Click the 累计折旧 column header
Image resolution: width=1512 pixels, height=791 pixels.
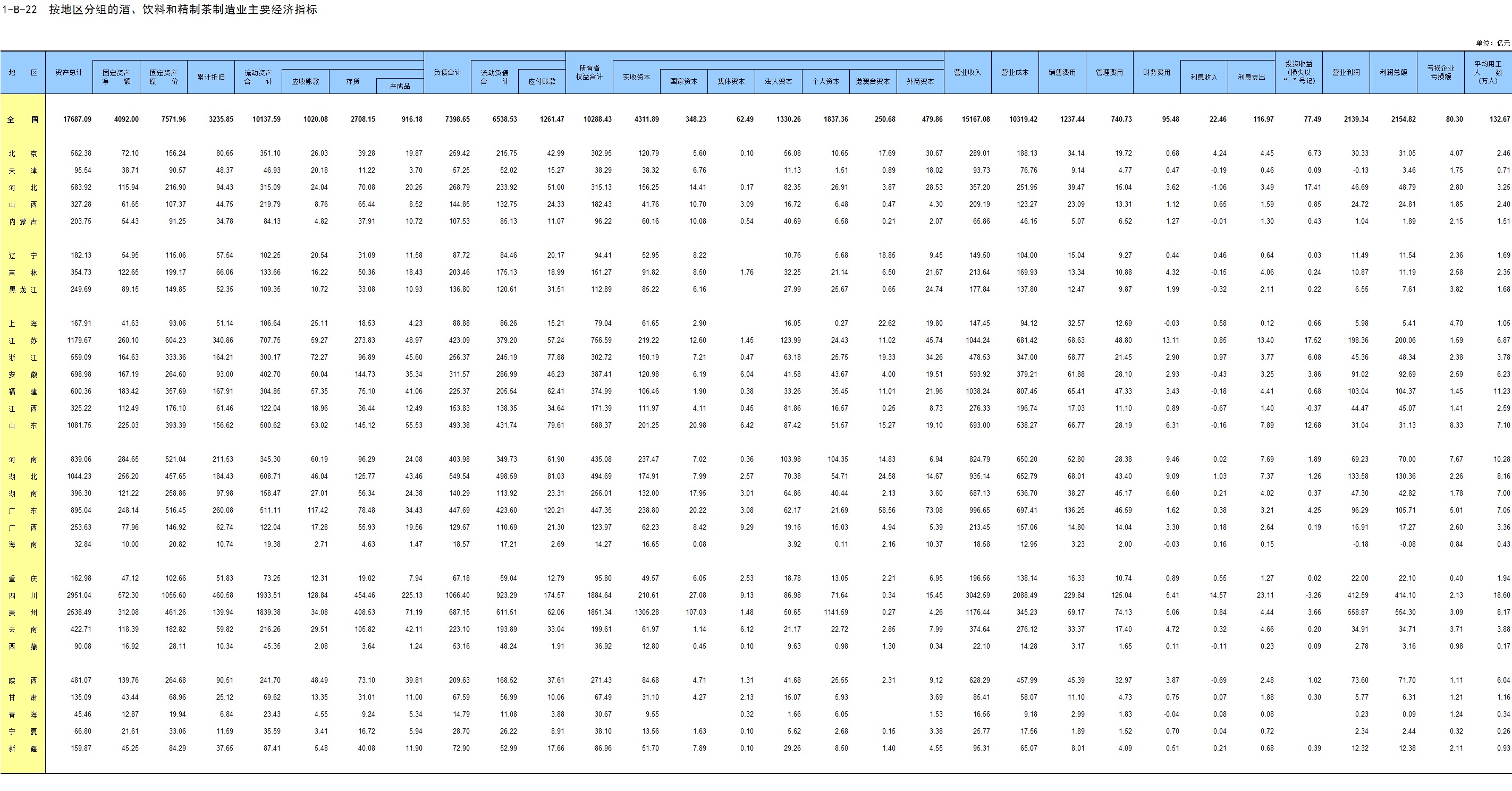click(x=210, y=77)
